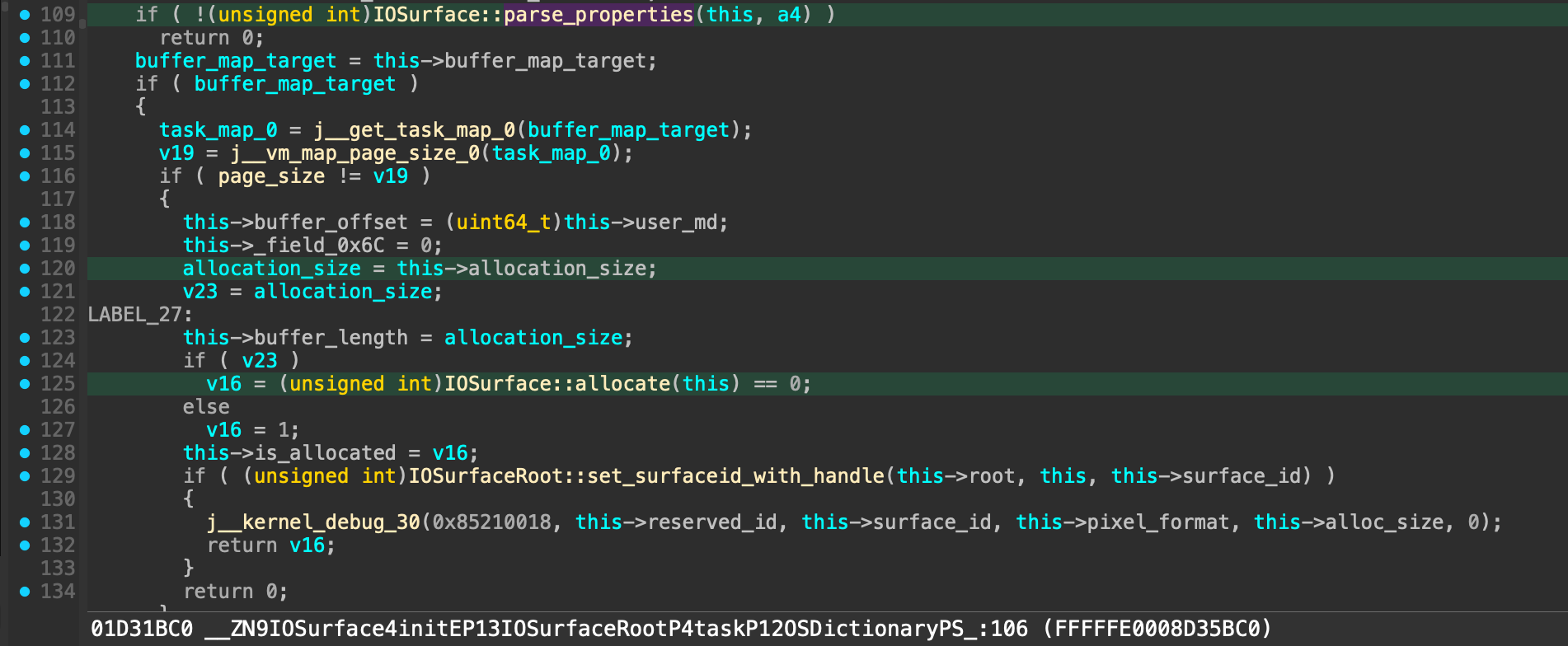Viewport: 1568px width, 646px height.
Task: Click 'return 0;' on line 134
Action: click(x=236, y=592)
